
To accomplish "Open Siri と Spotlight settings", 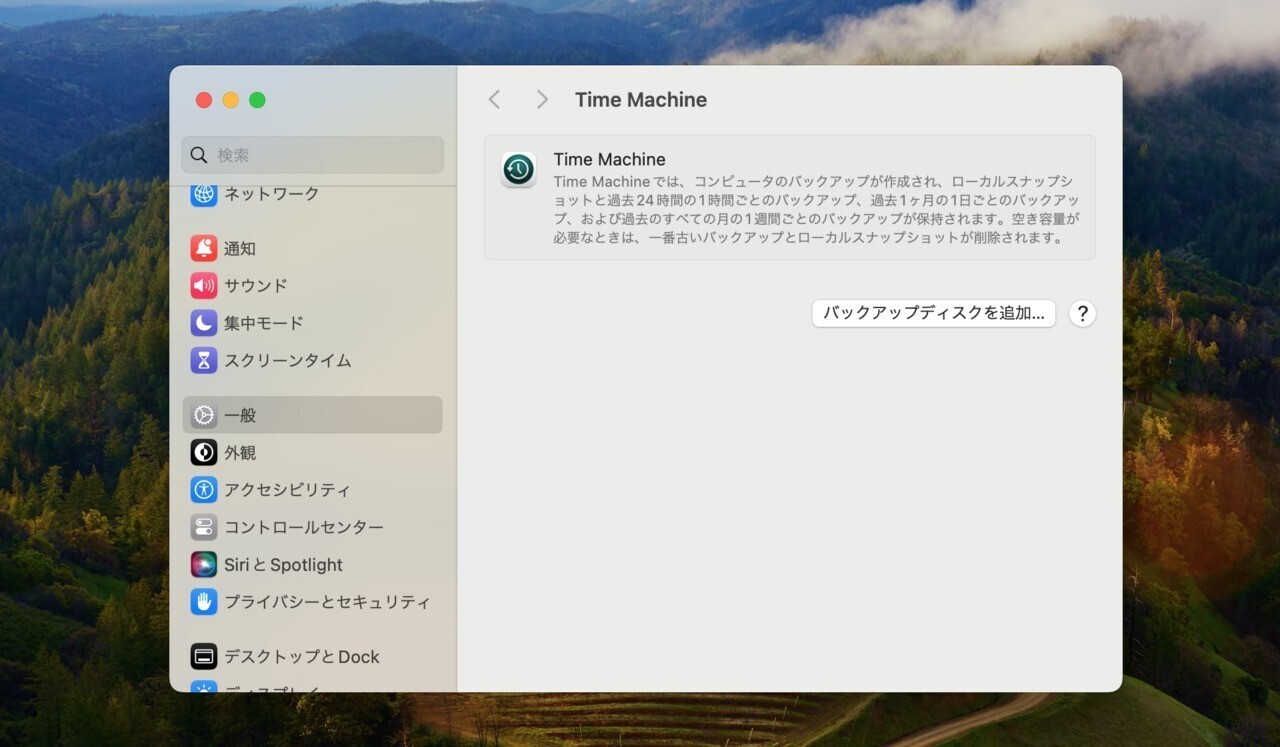I will point(312,565).
